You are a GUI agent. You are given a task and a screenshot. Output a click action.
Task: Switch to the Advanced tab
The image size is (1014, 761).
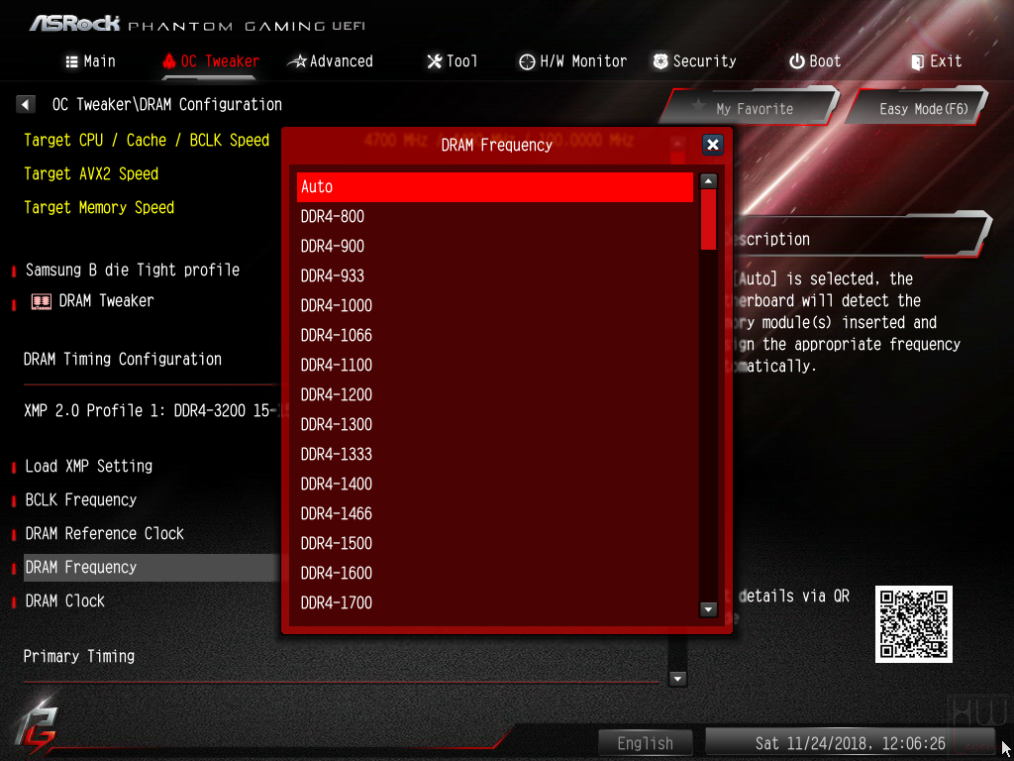coord(330,61)
